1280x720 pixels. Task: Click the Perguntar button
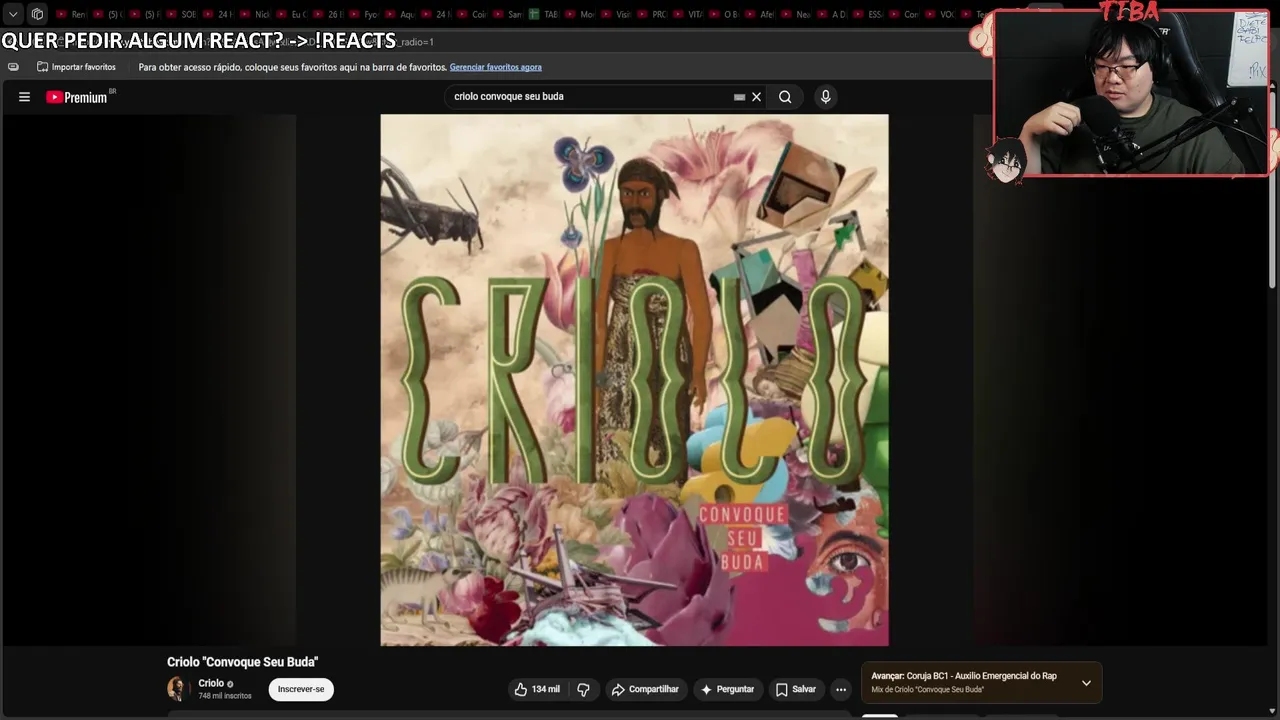(727, 689)
